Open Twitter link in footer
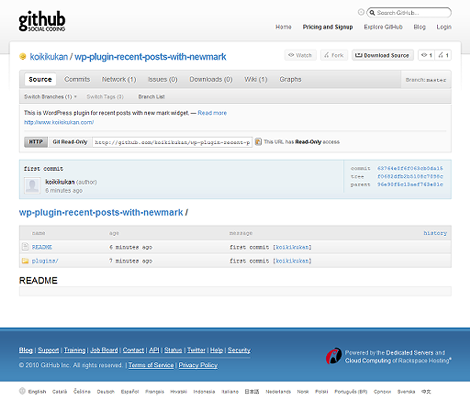The image size is (470, 400). tap(196, 350)
